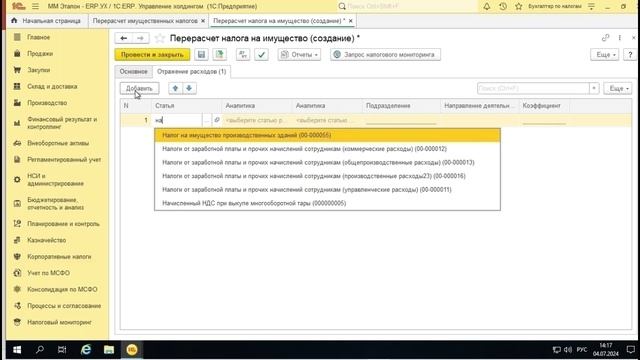640x360 pixels.
Task: Add document to favorites with star
Action: (x=160, y=38)
